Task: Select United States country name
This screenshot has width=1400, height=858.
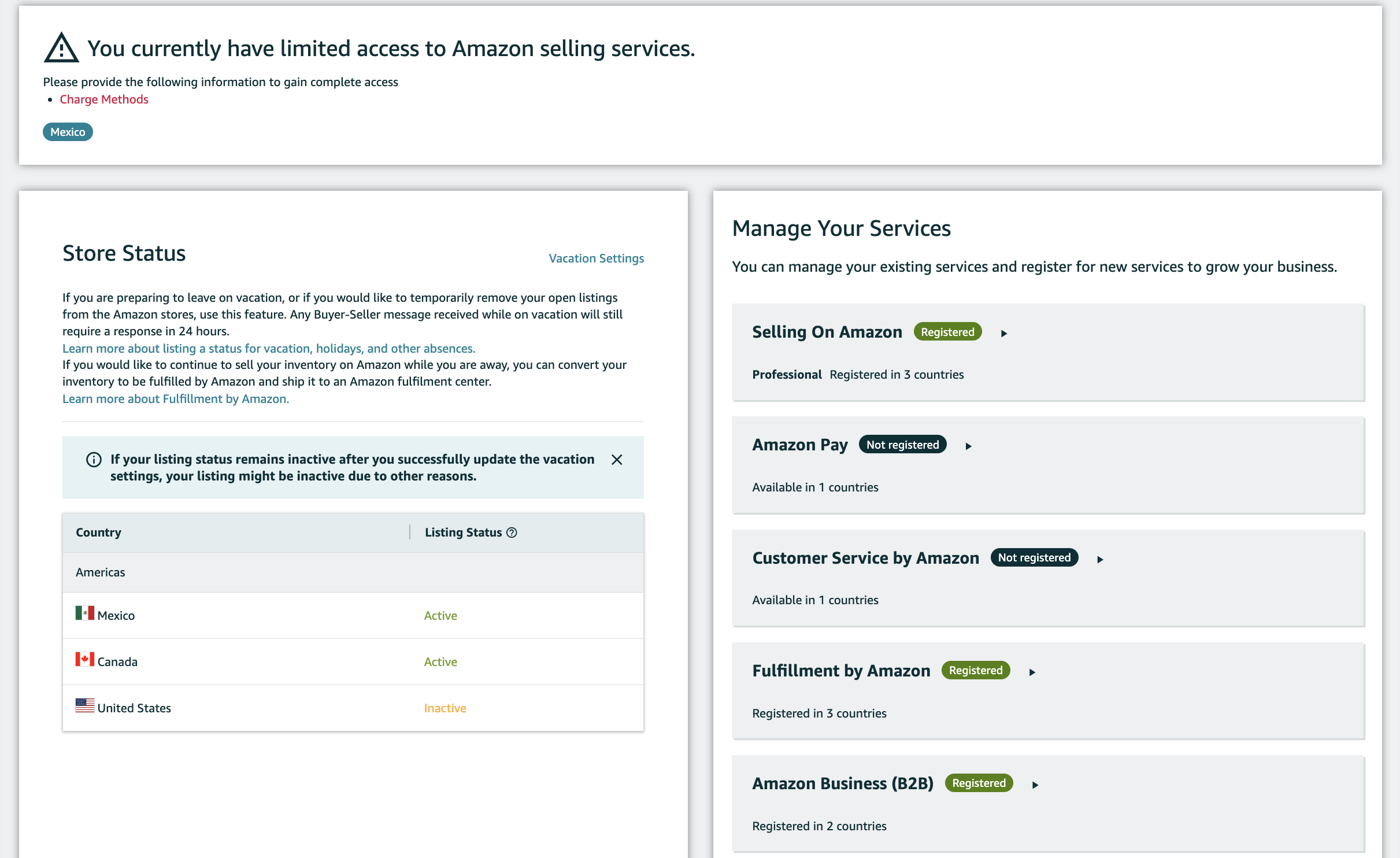Action: 134,708
